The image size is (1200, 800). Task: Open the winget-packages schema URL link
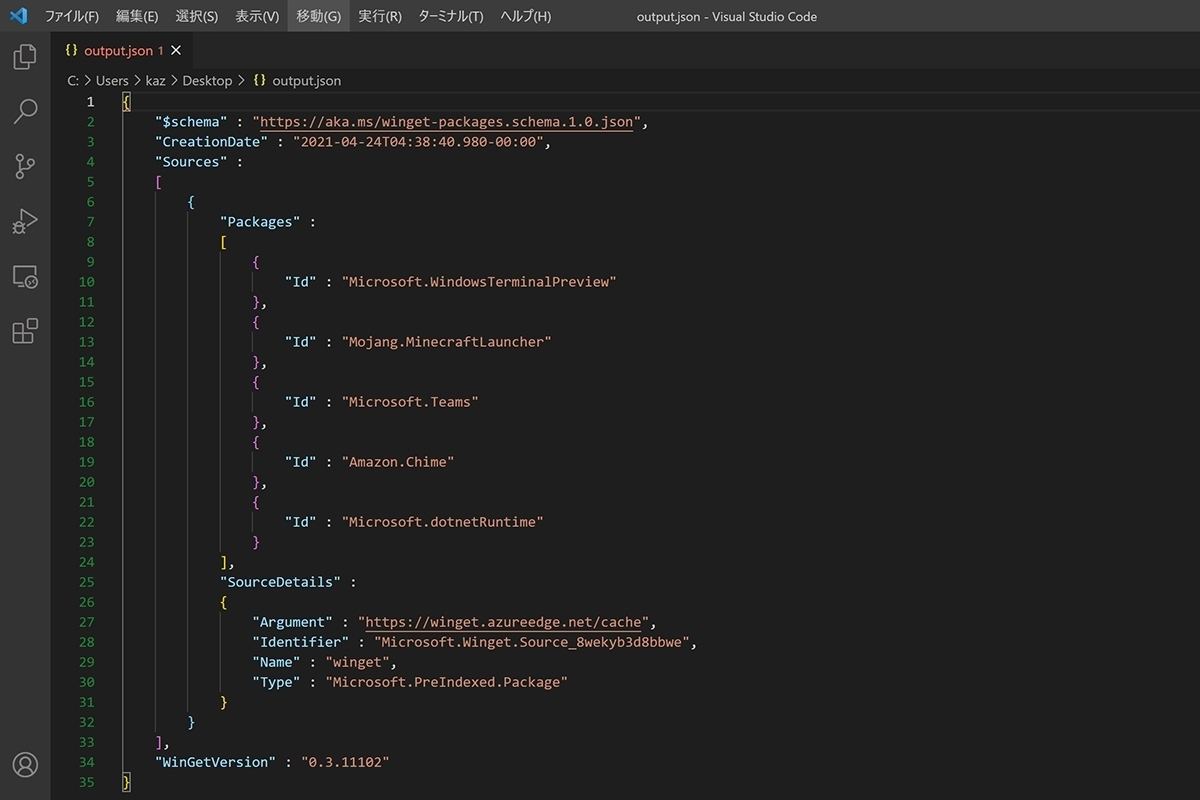(447, 122)
